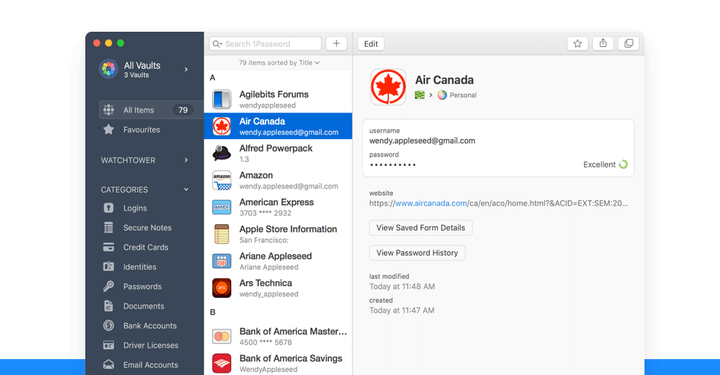
Task: Expand the All Vaults chevron
Action: (186, 69)
